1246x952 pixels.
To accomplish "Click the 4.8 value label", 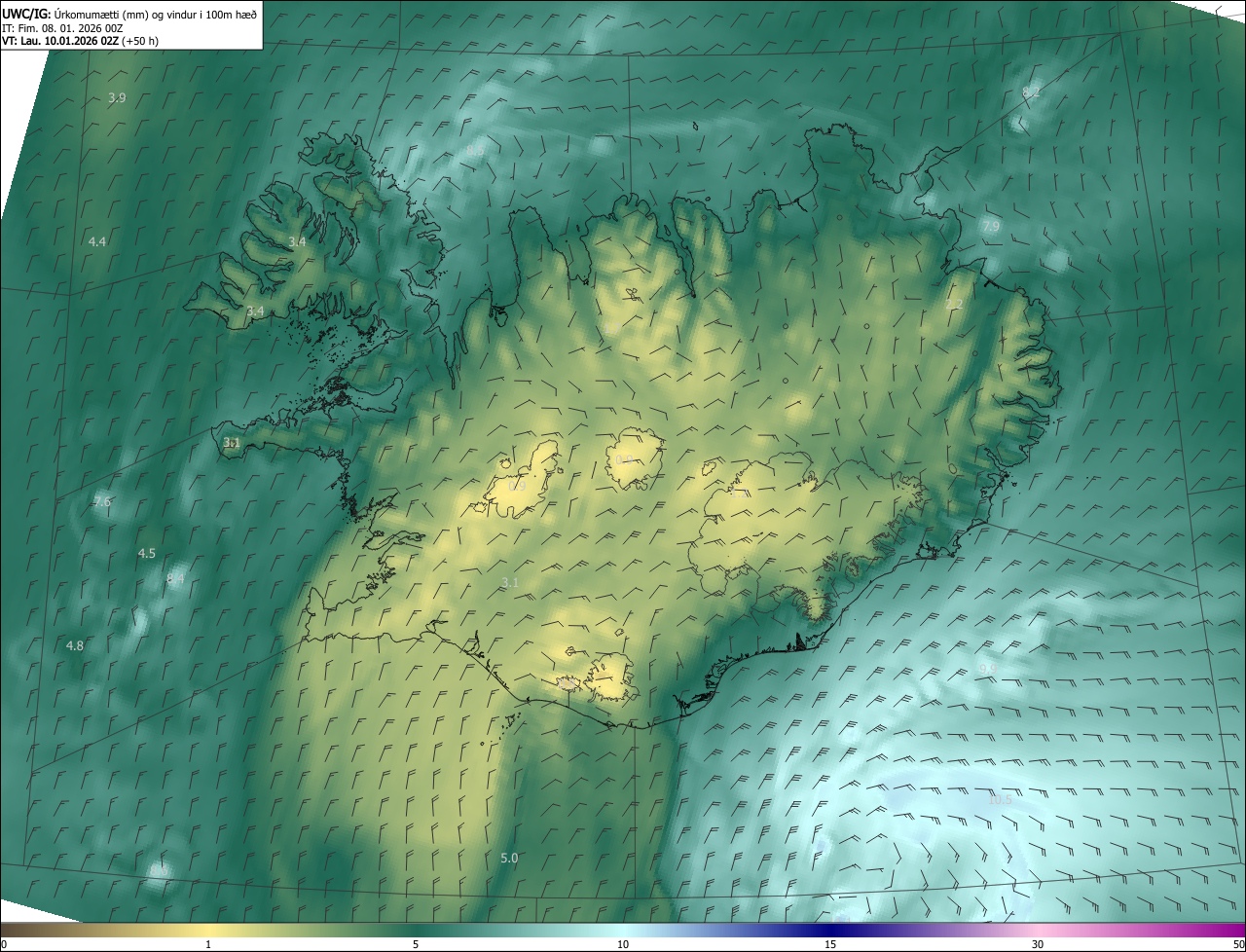I will (x=75, y=645).
